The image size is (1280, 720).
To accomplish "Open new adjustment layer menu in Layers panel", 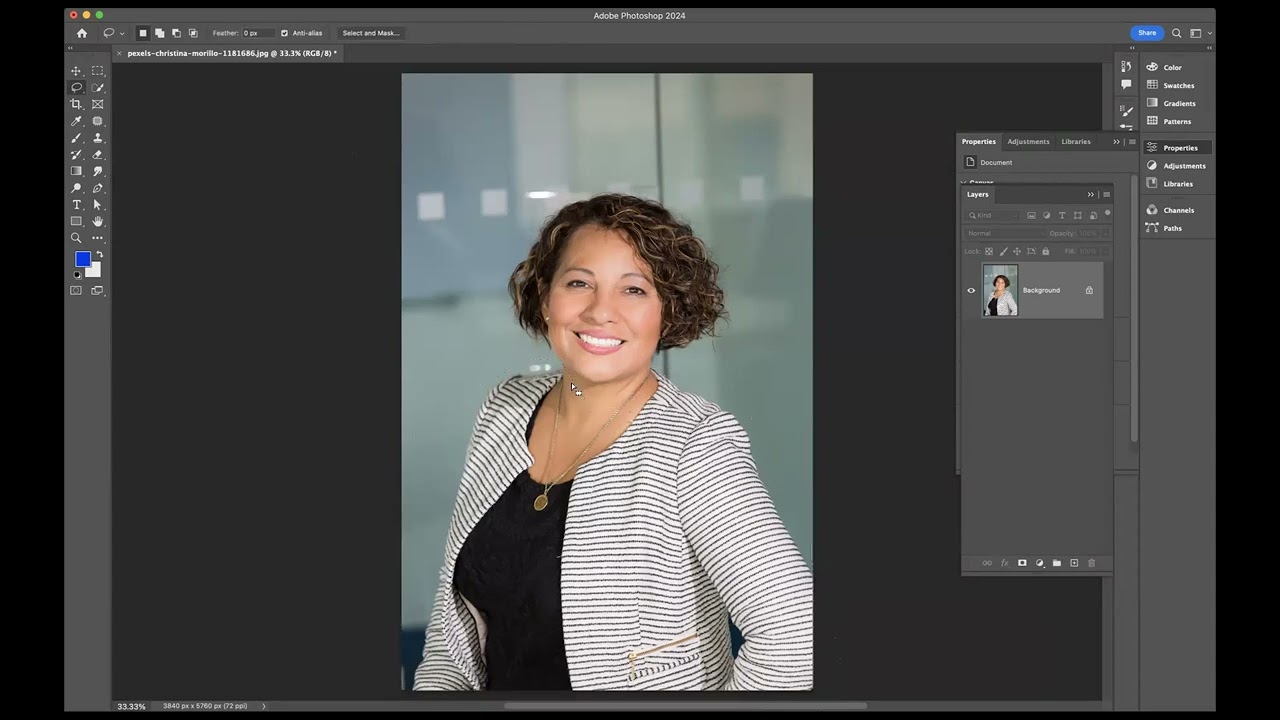I will pyautogui.click(x=1040, y=563).
